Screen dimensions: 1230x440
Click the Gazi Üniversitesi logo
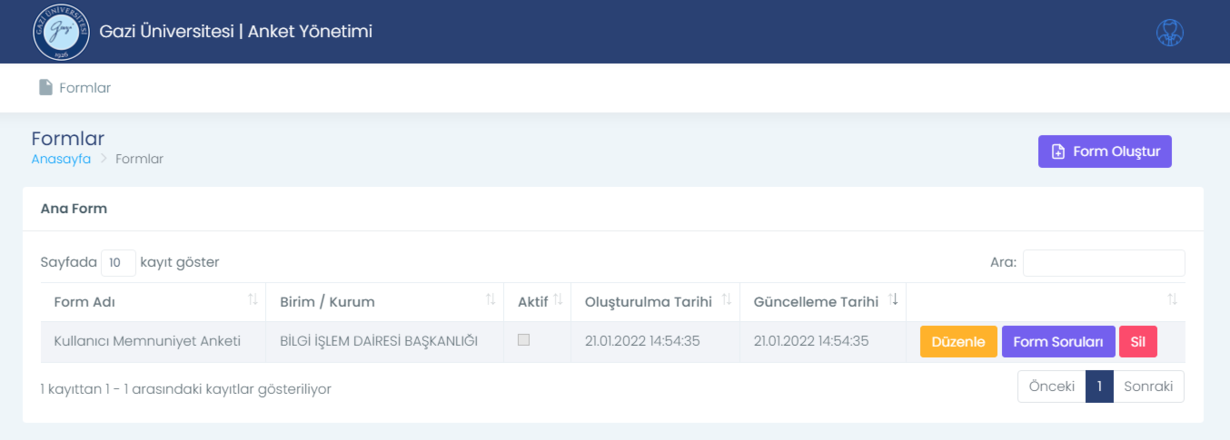click(59, 32)
